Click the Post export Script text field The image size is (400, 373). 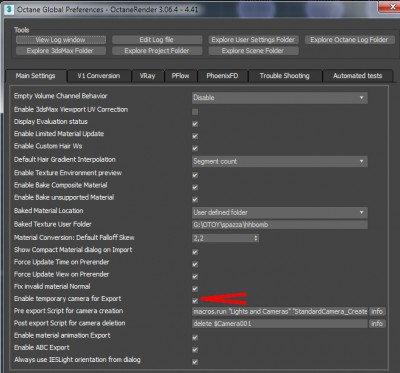[x=280, y=324]
